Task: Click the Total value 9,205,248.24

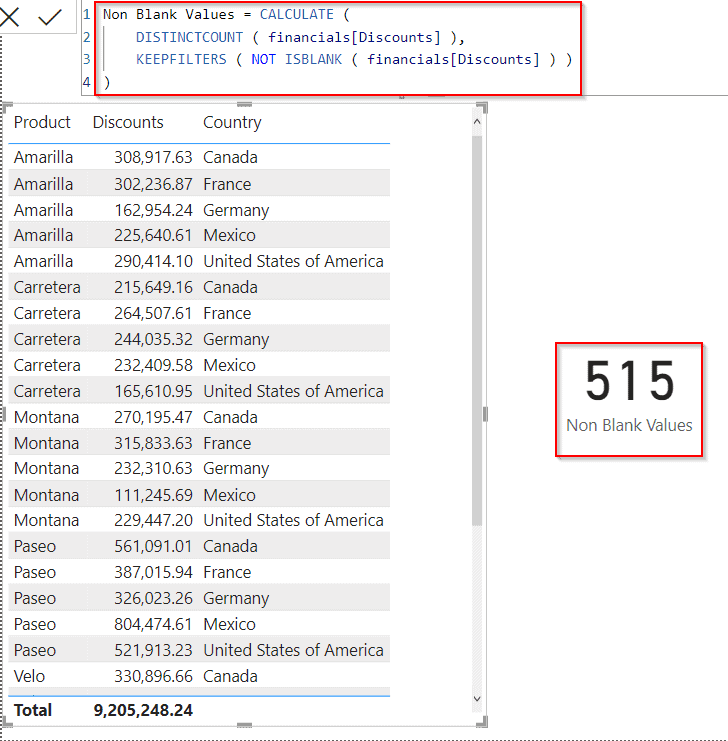Action: click(x=143, y=710)
